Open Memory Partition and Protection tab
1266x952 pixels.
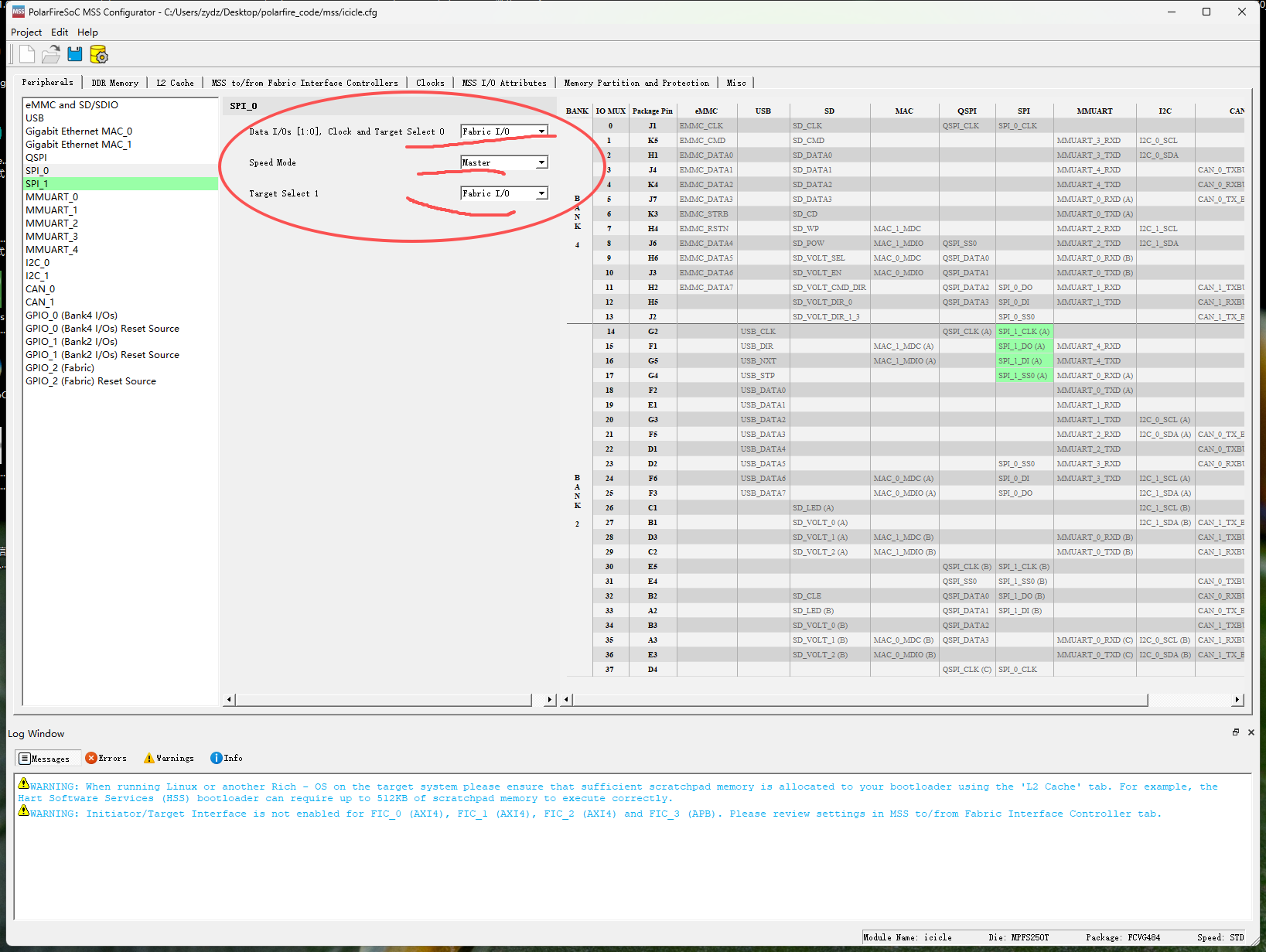(636, 83)
